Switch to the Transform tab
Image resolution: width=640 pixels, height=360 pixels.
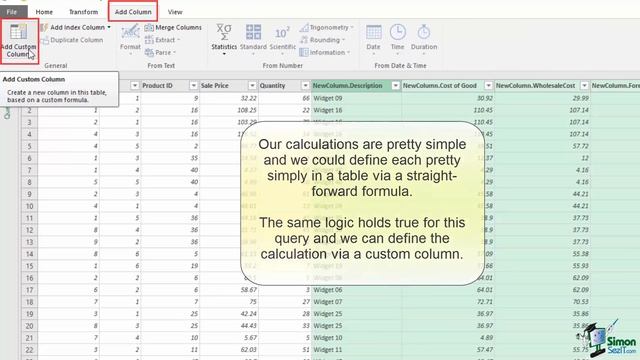coord(83,12)
